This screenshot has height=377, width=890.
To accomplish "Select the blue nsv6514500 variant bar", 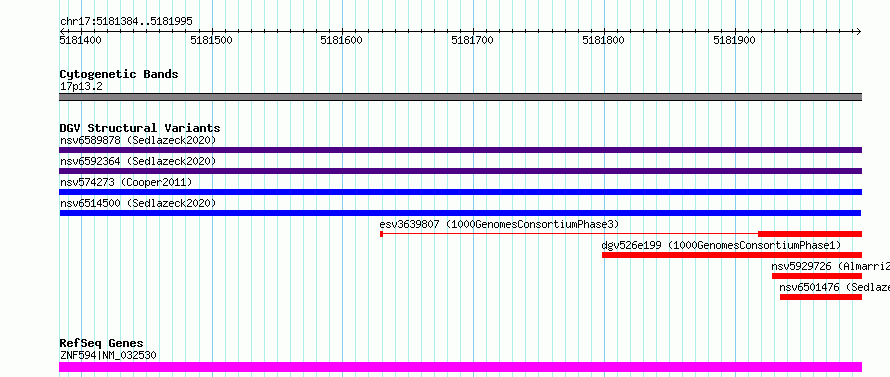I will 460,213.
